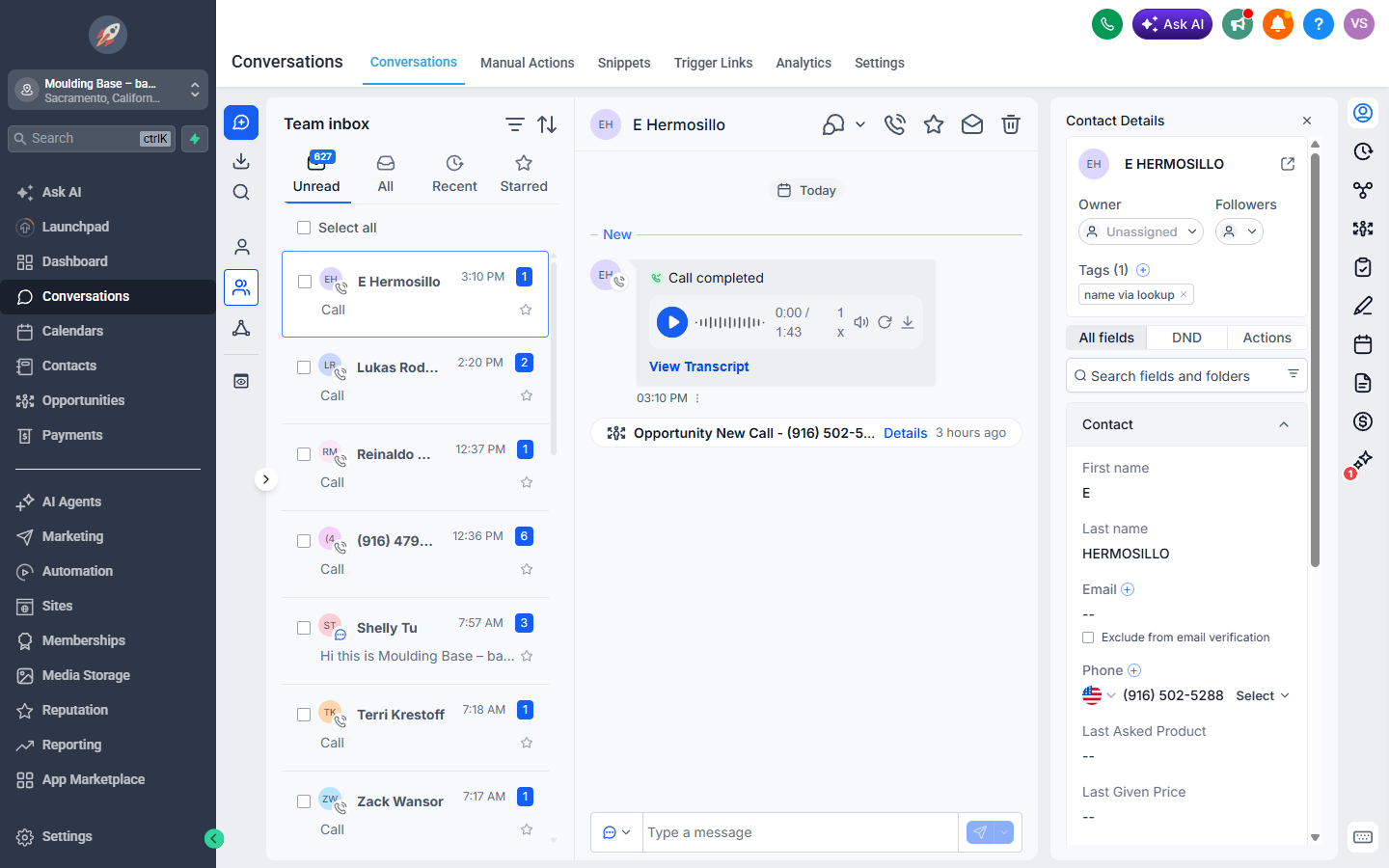This screenshot has height=868, width=1389.
Task: Tick the Lukas Rod conversation checkbox
Action: pos(304,367)
